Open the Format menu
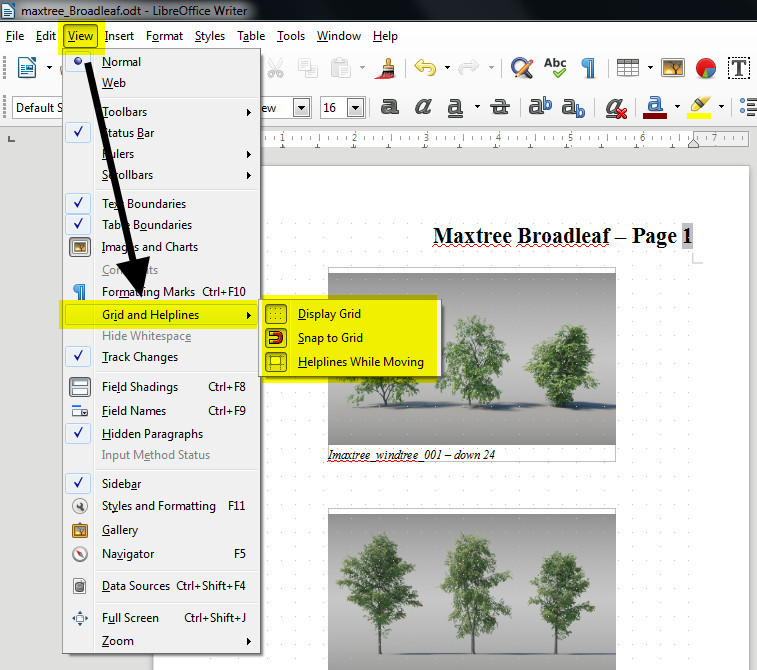 (164, 36)
